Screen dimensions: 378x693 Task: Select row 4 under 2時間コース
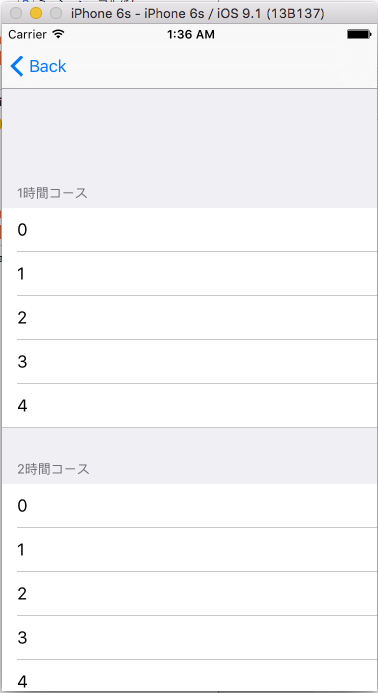(190, 676)
